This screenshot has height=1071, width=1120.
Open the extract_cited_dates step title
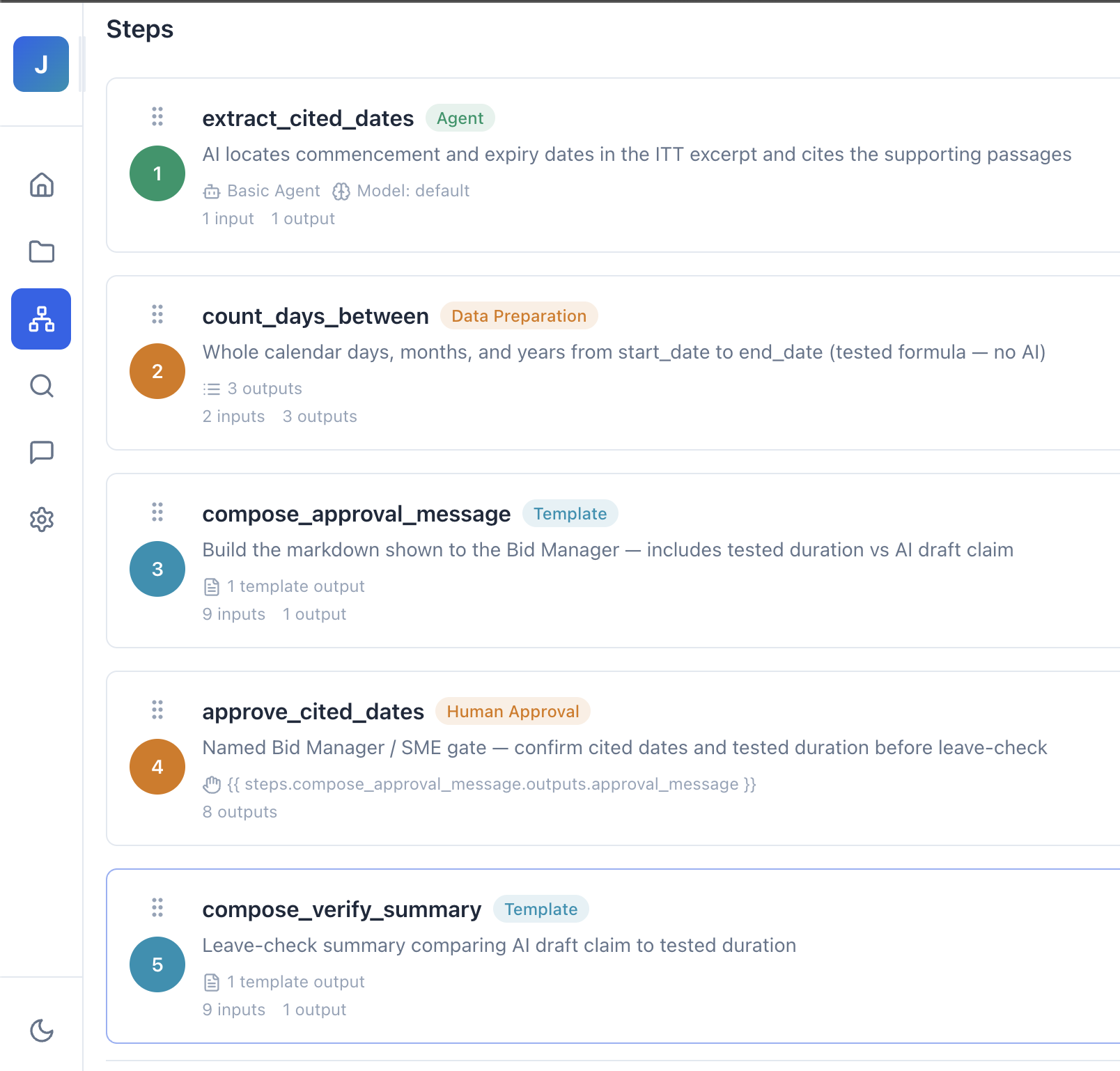click(x=308, y=118)
